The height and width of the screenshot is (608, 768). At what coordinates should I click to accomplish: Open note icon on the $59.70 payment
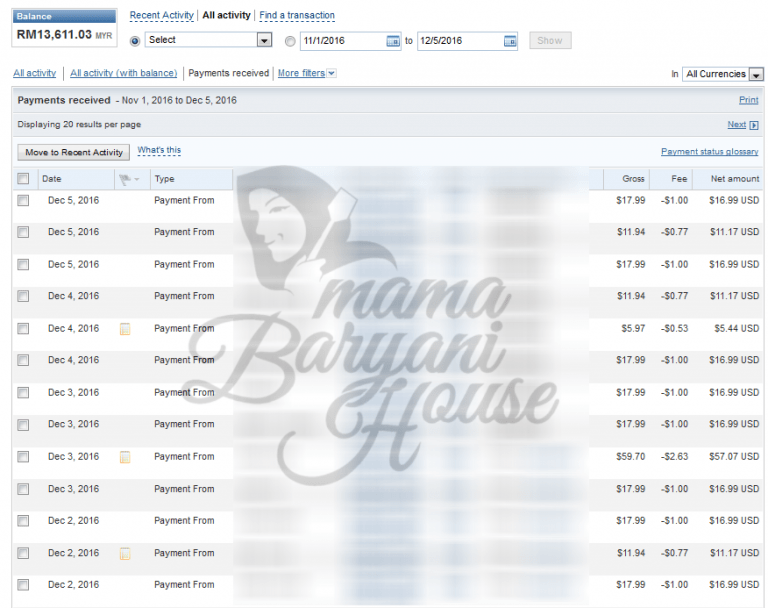coord(125,457)
